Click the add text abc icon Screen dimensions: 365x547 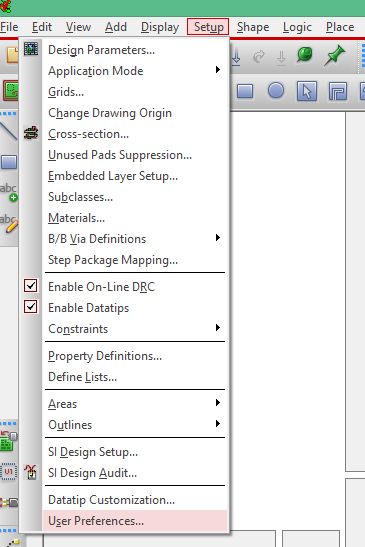point(9,192)
